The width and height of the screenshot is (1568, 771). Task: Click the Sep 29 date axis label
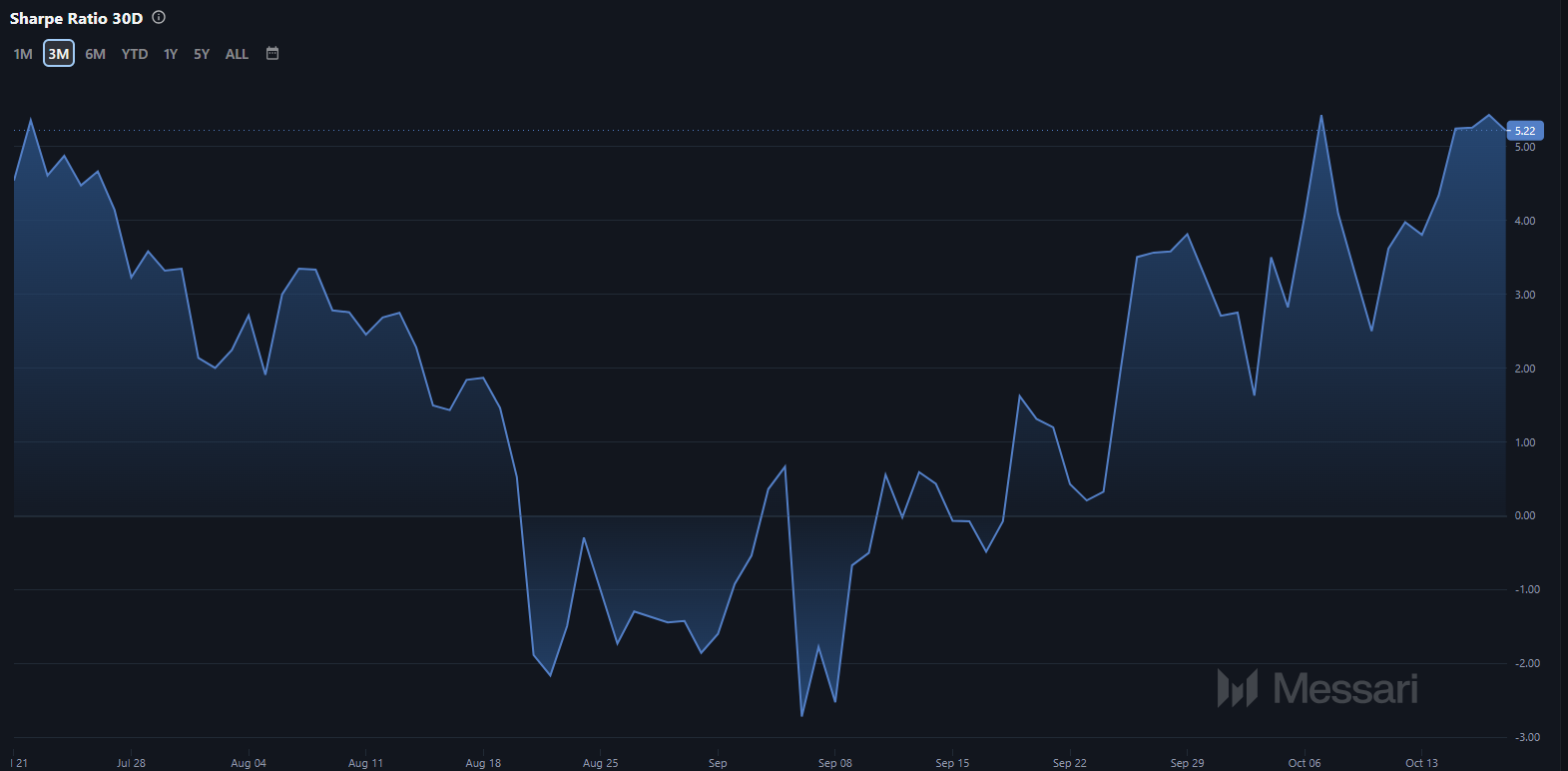tap(1187, 763)
